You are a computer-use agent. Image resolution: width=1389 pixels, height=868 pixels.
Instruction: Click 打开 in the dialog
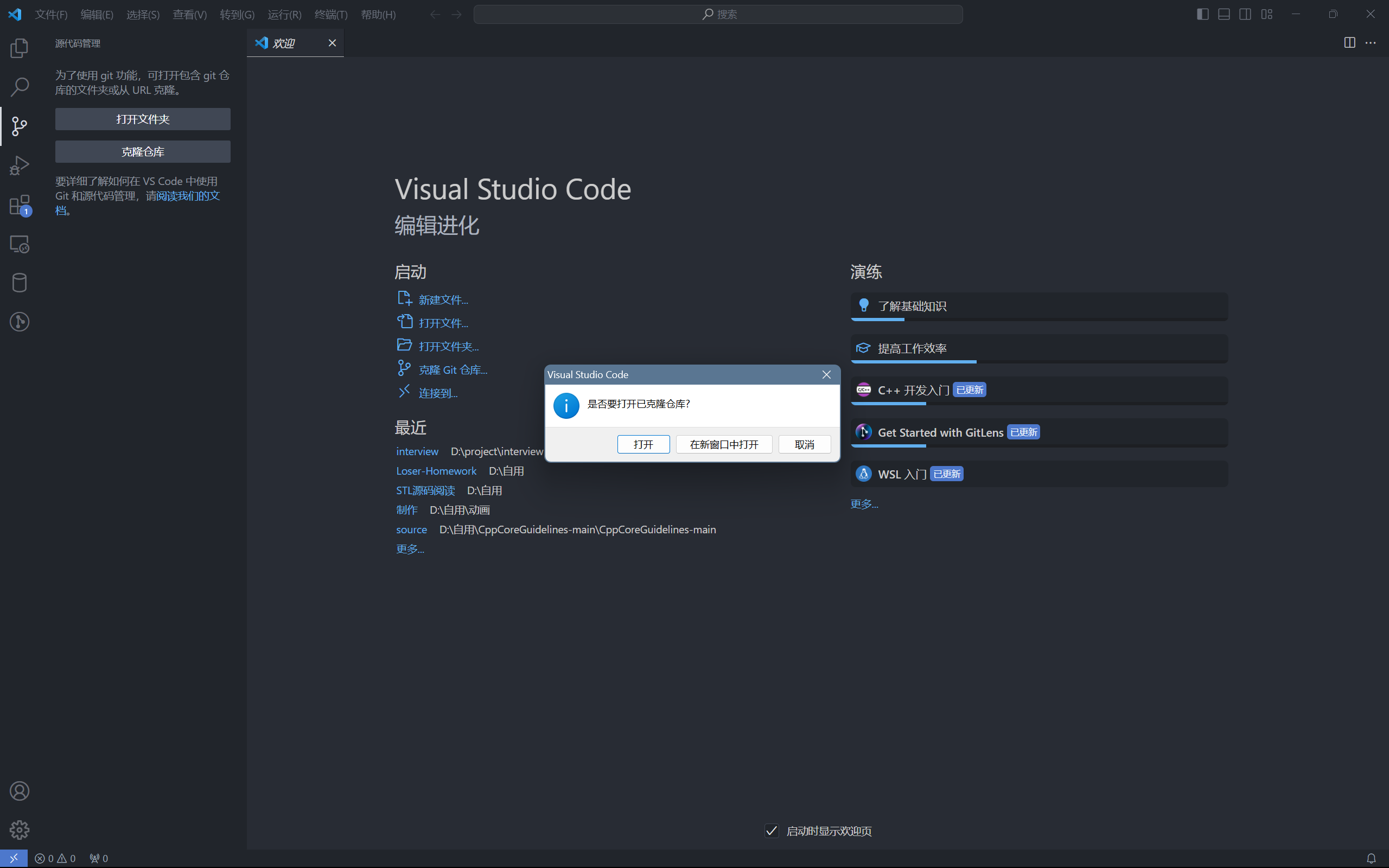click(x=643, y=444)
